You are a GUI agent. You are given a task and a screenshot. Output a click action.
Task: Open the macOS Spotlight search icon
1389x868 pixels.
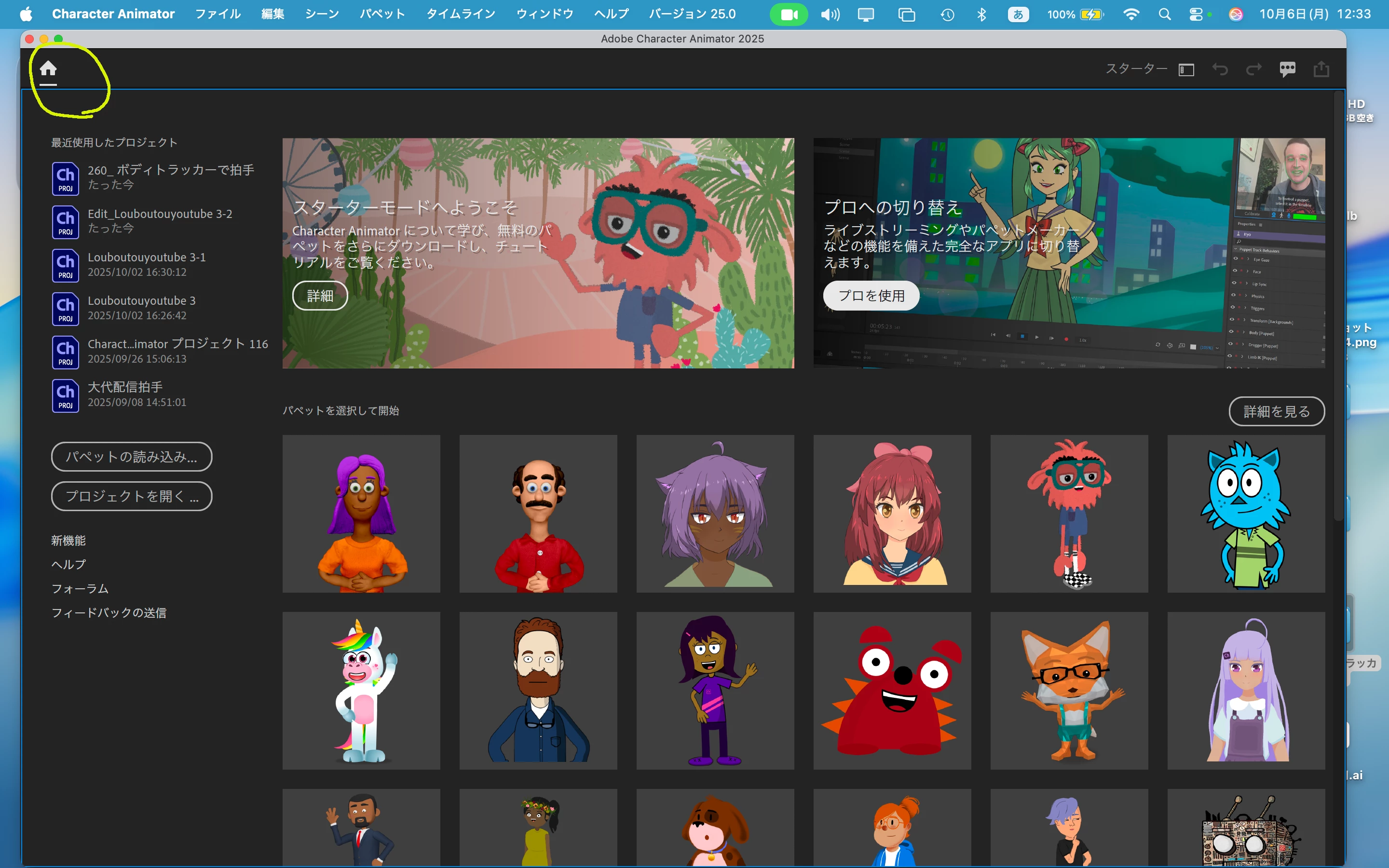tap(1165, 14)
